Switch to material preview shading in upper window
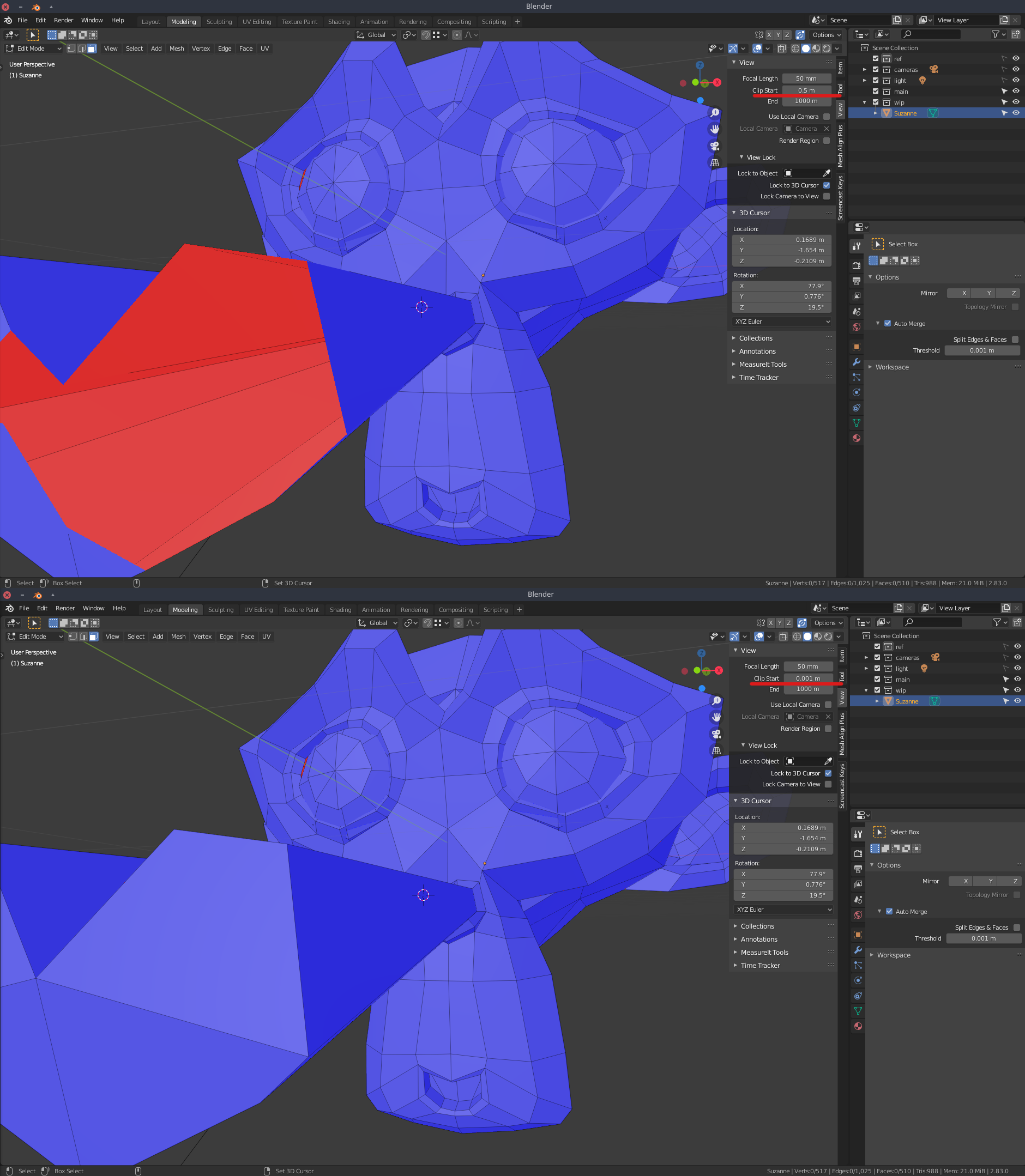This screenshot has height=1176, width=1025. [x=816, y=49]
